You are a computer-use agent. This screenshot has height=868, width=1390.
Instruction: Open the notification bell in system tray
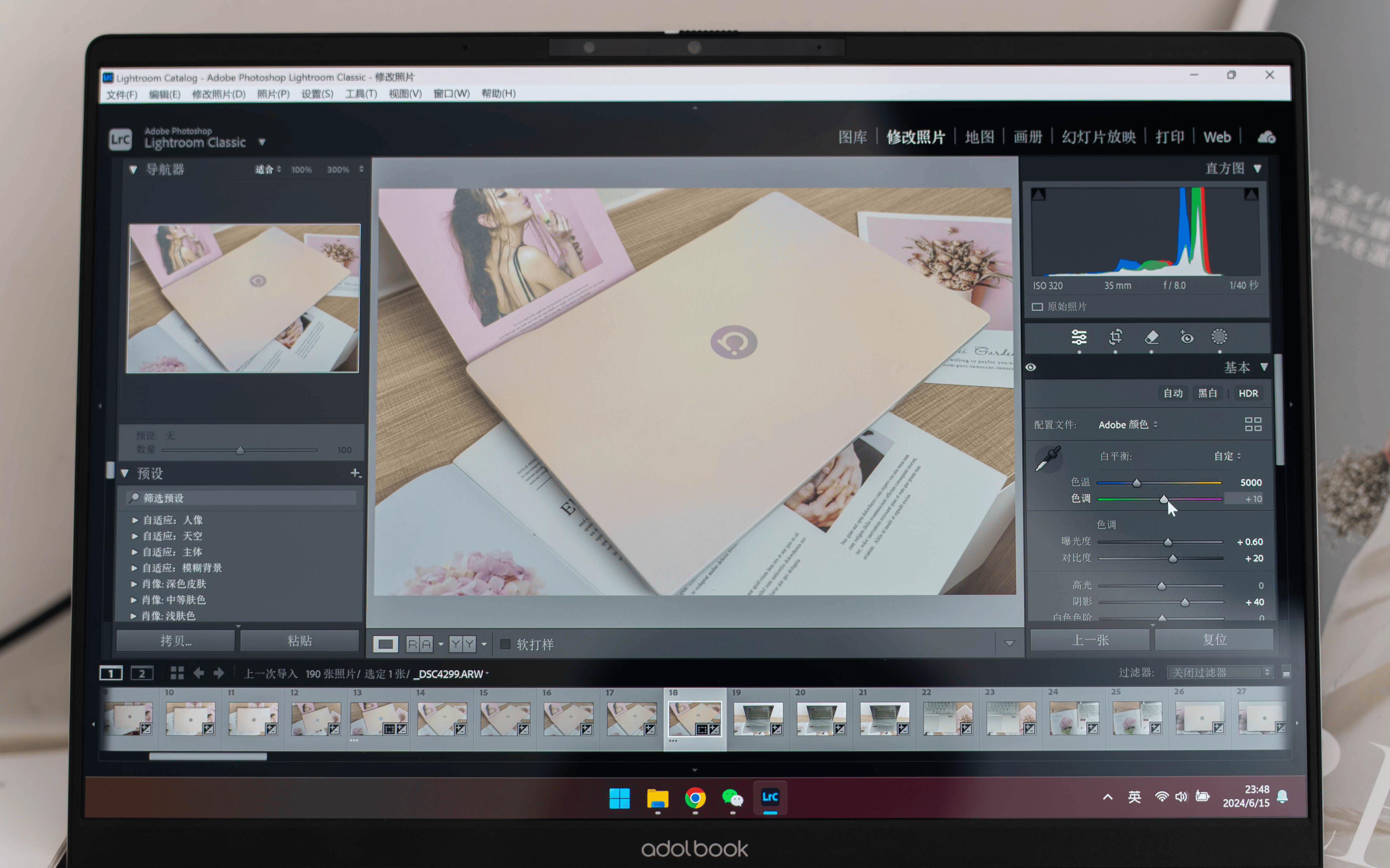tap(1282, 796)
